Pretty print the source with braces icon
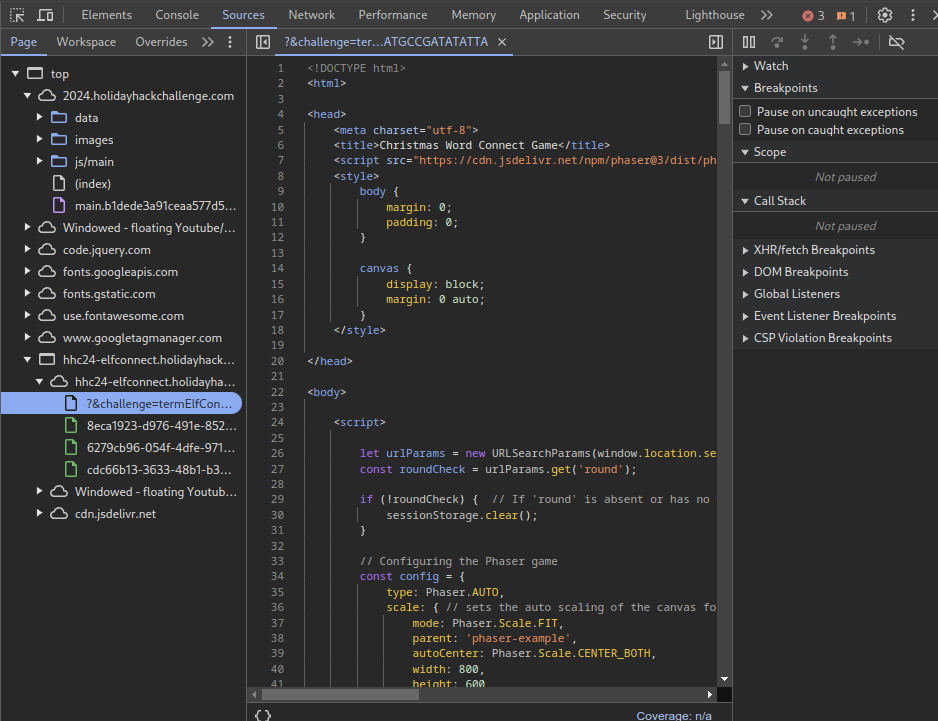Image resolution: width=938 pixels, height=721 pixels. [263, 715]
